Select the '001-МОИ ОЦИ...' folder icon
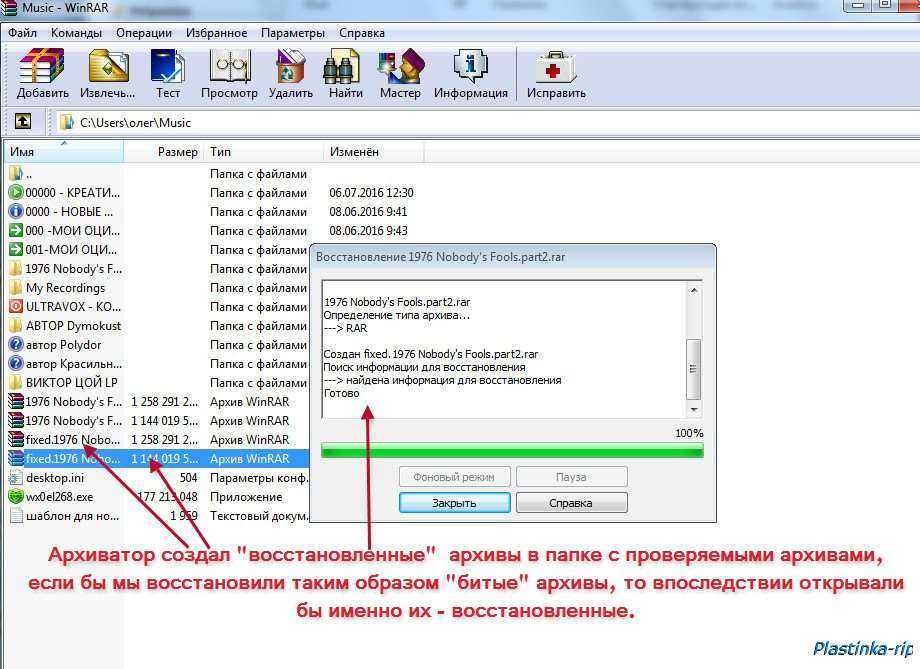 click(16, 249)
